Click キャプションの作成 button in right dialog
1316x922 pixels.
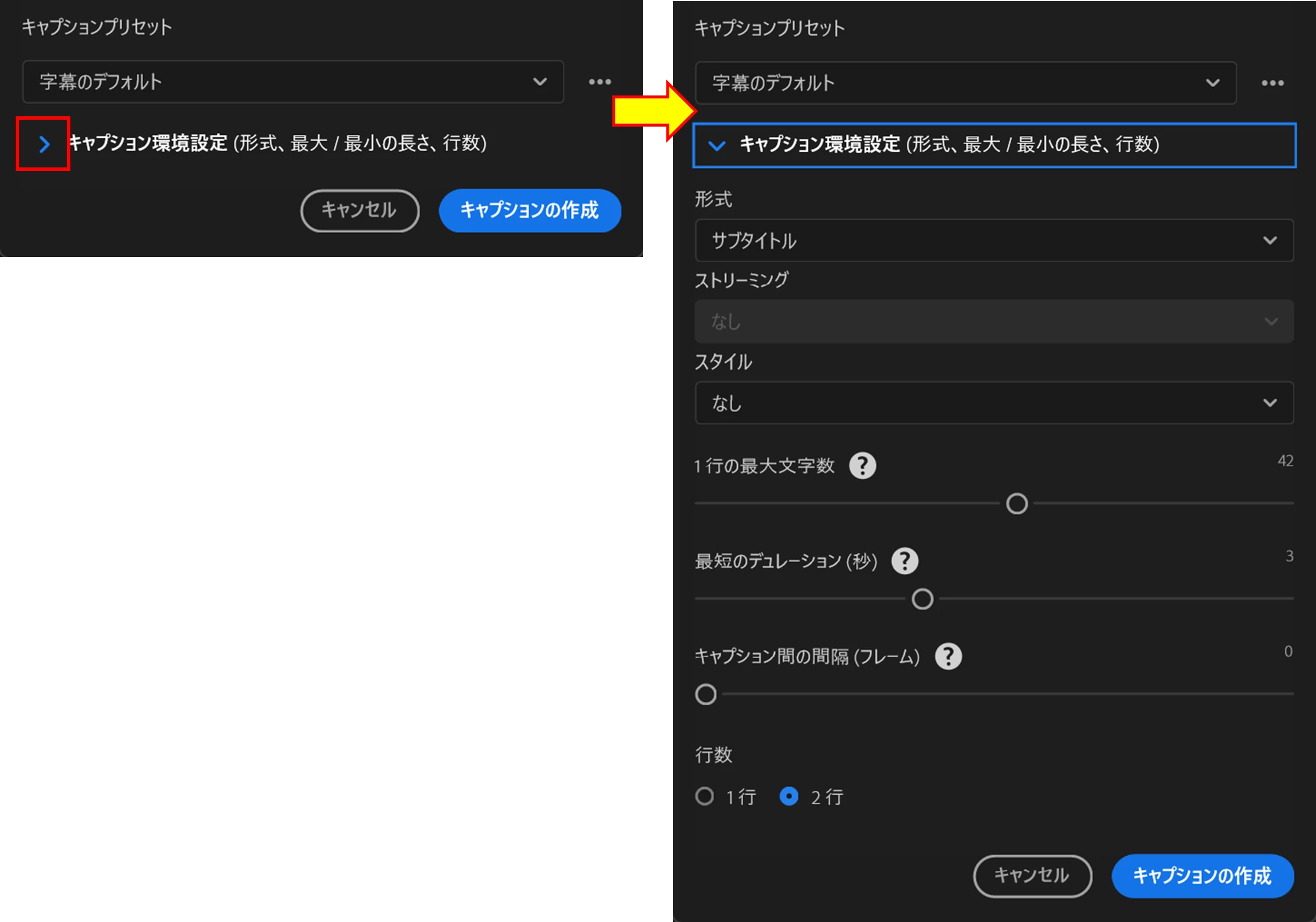1202,875
